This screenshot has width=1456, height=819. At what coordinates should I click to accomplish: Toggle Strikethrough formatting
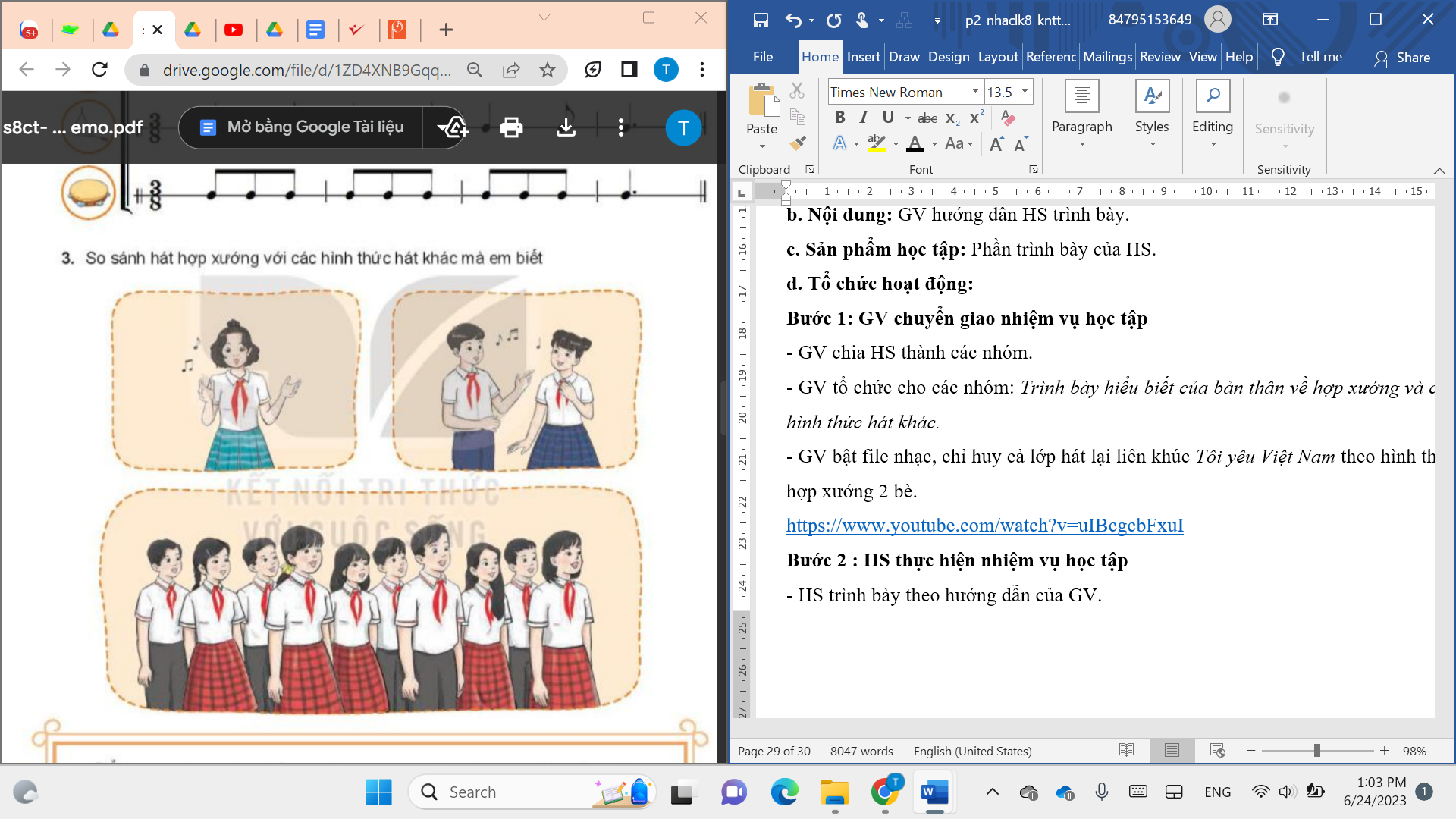927,118
